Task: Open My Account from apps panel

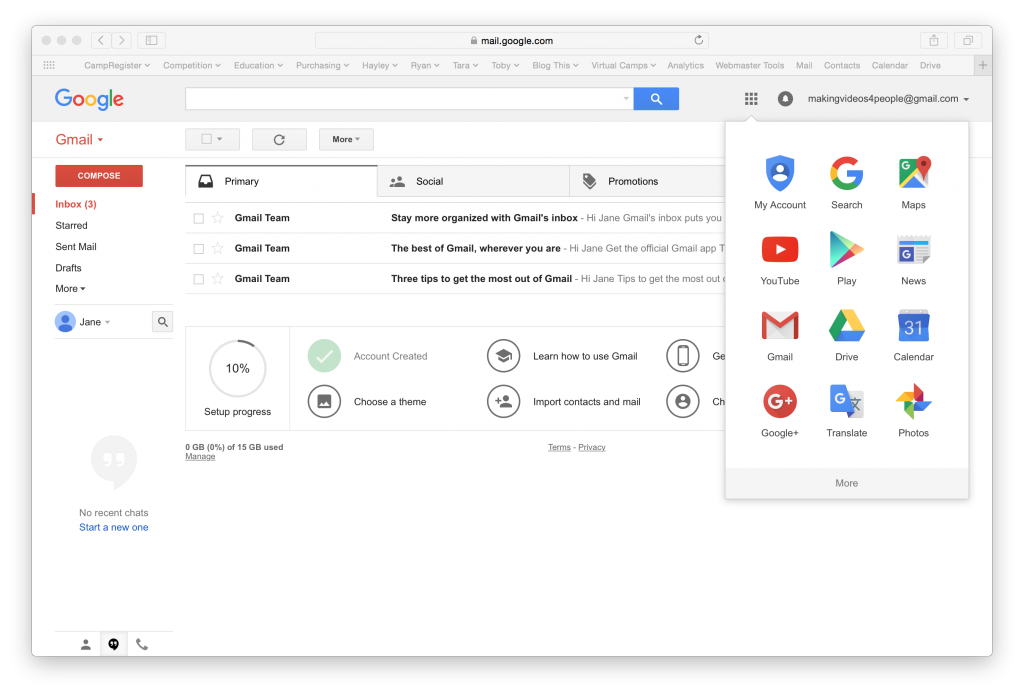Action: pos(780,182)
